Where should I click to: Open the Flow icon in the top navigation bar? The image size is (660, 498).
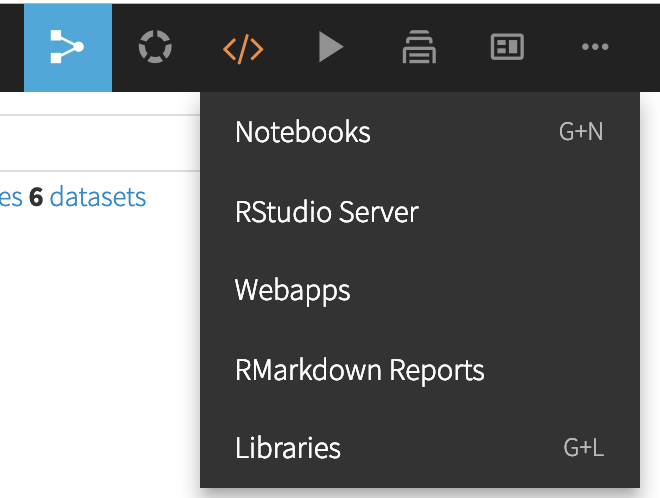(x=68, y=47)
